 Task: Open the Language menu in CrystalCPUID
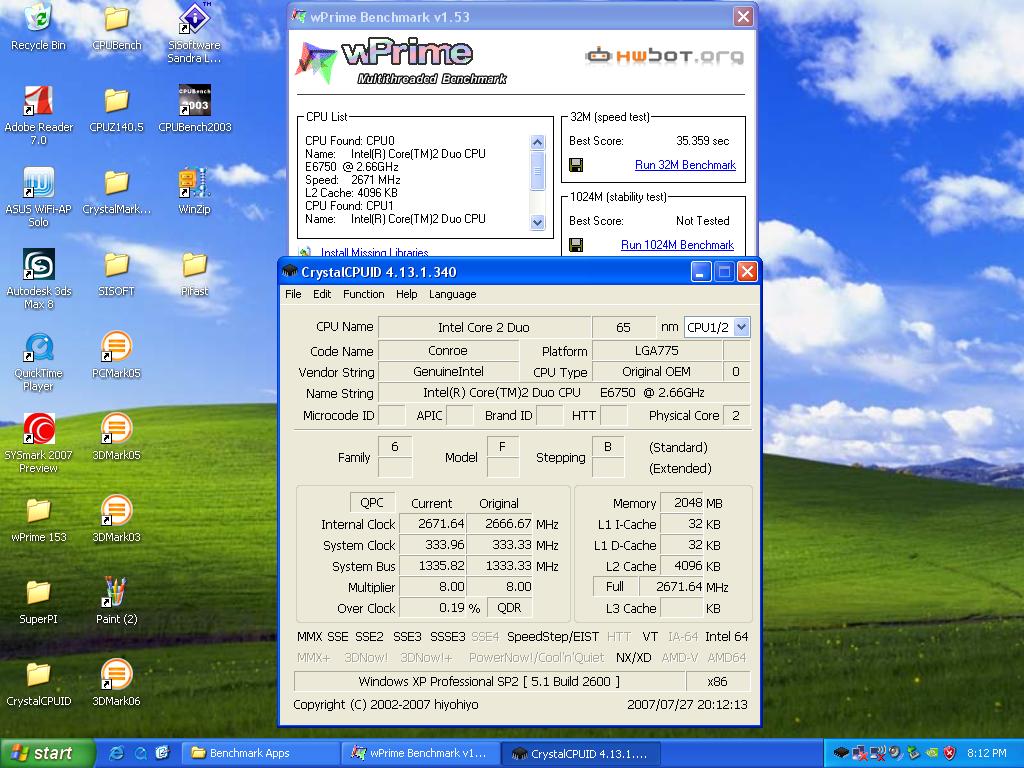pos(453,294)
